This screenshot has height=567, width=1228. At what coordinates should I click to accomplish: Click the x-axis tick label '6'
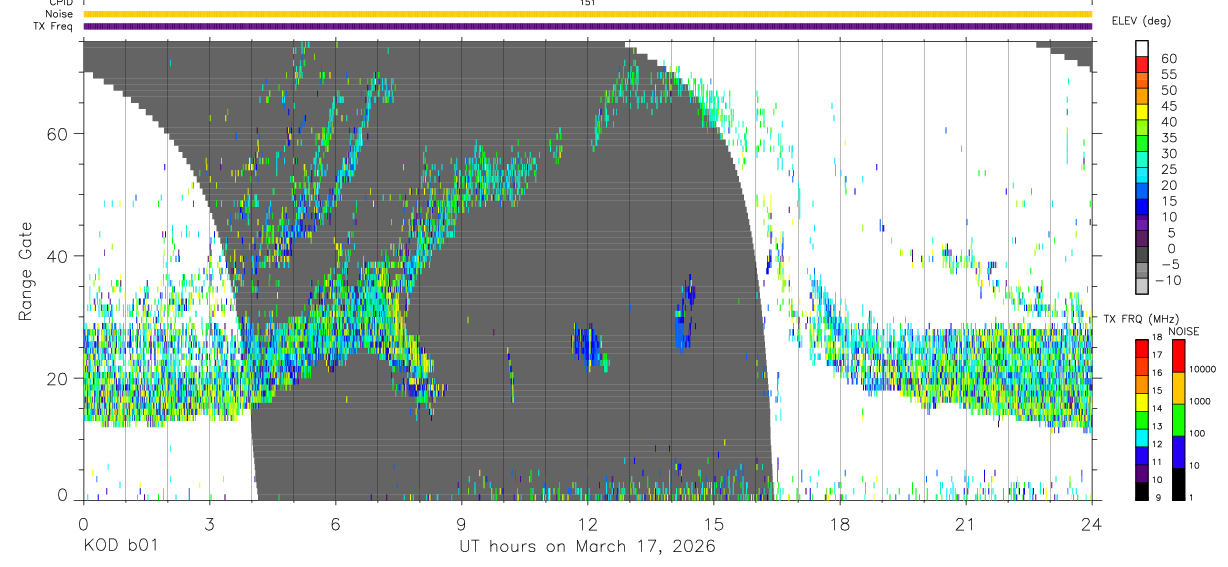[x=335, y=524]
